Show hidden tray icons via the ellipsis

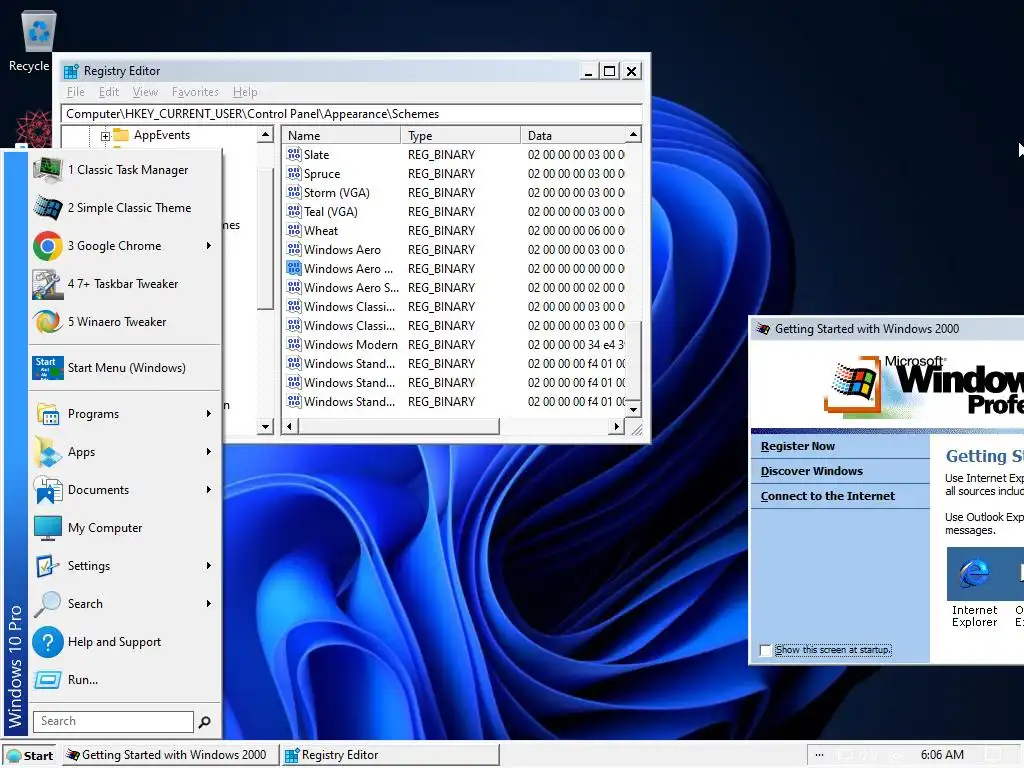tap(819, 755)
